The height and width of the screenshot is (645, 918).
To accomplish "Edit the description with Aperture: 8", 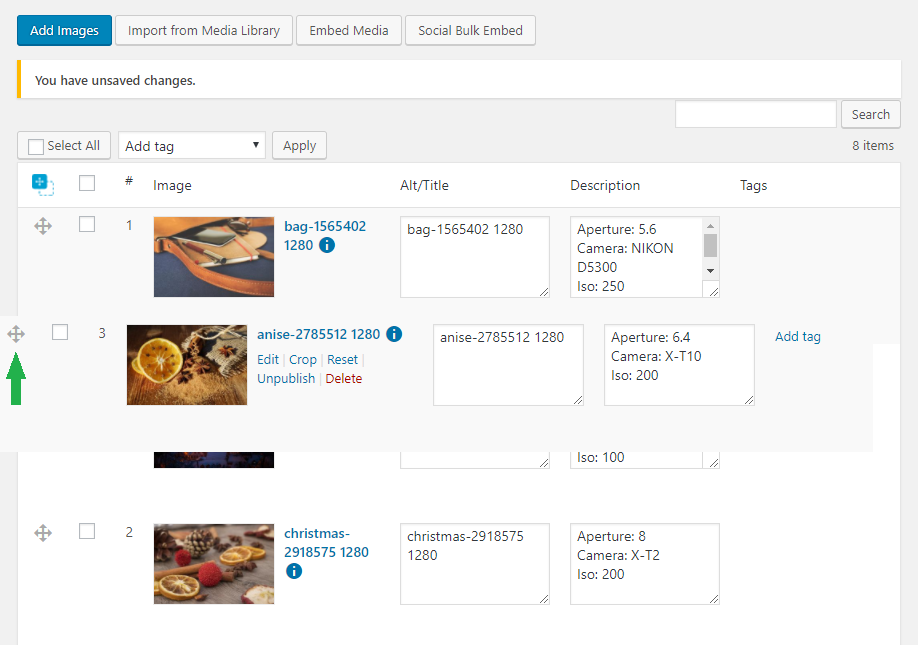I will (645, 564).
